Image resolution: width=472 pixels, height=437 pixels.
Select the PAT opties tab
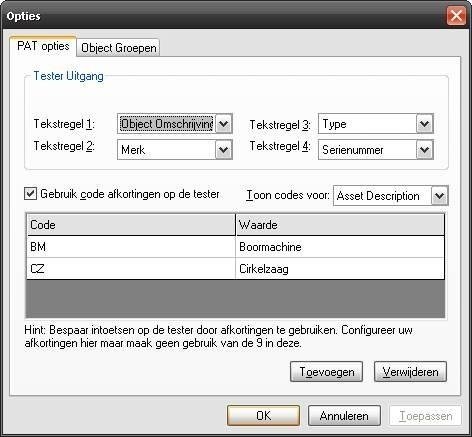pos(43,46)
